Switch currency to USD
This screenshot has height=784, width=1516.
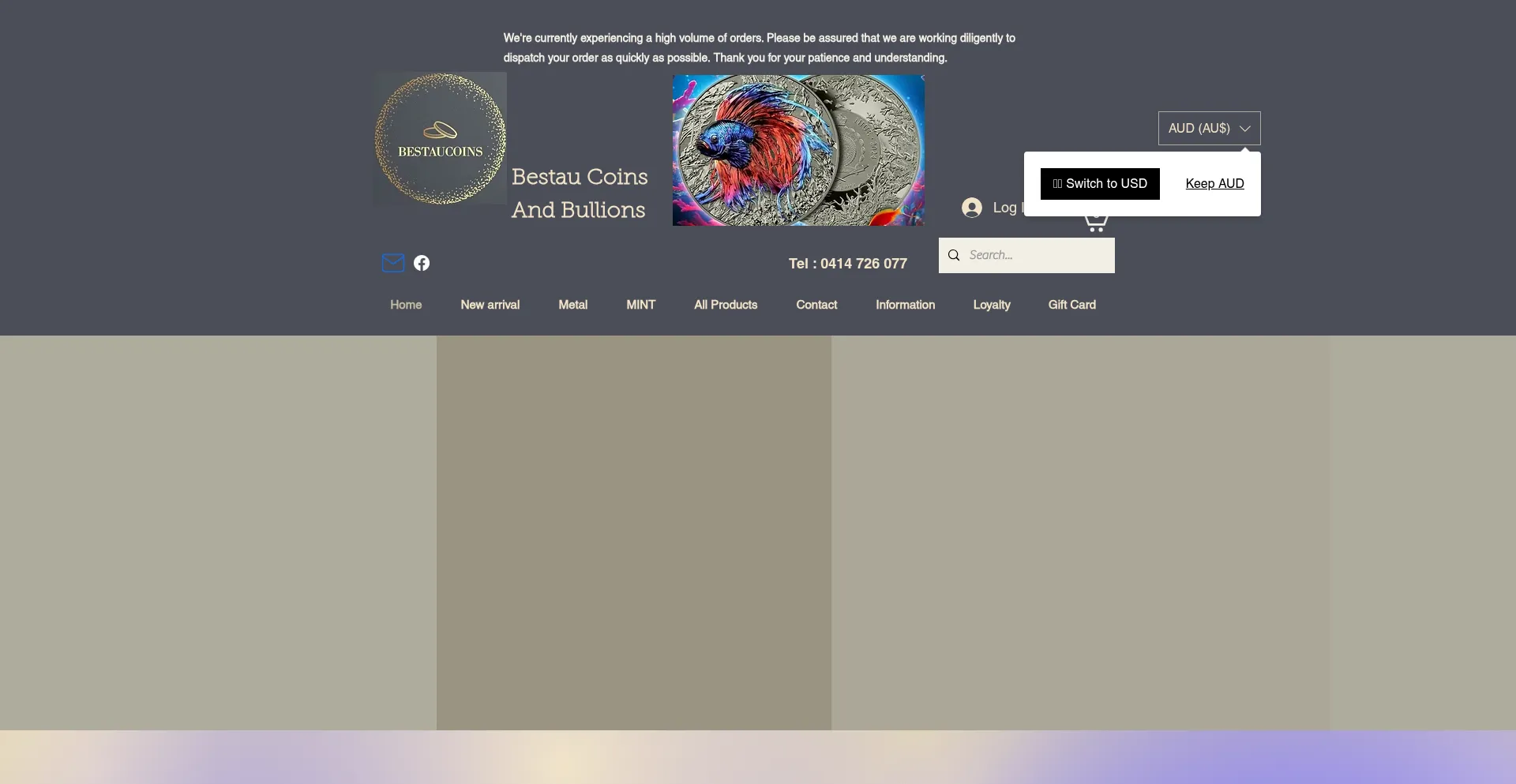tap(1100, 183)
